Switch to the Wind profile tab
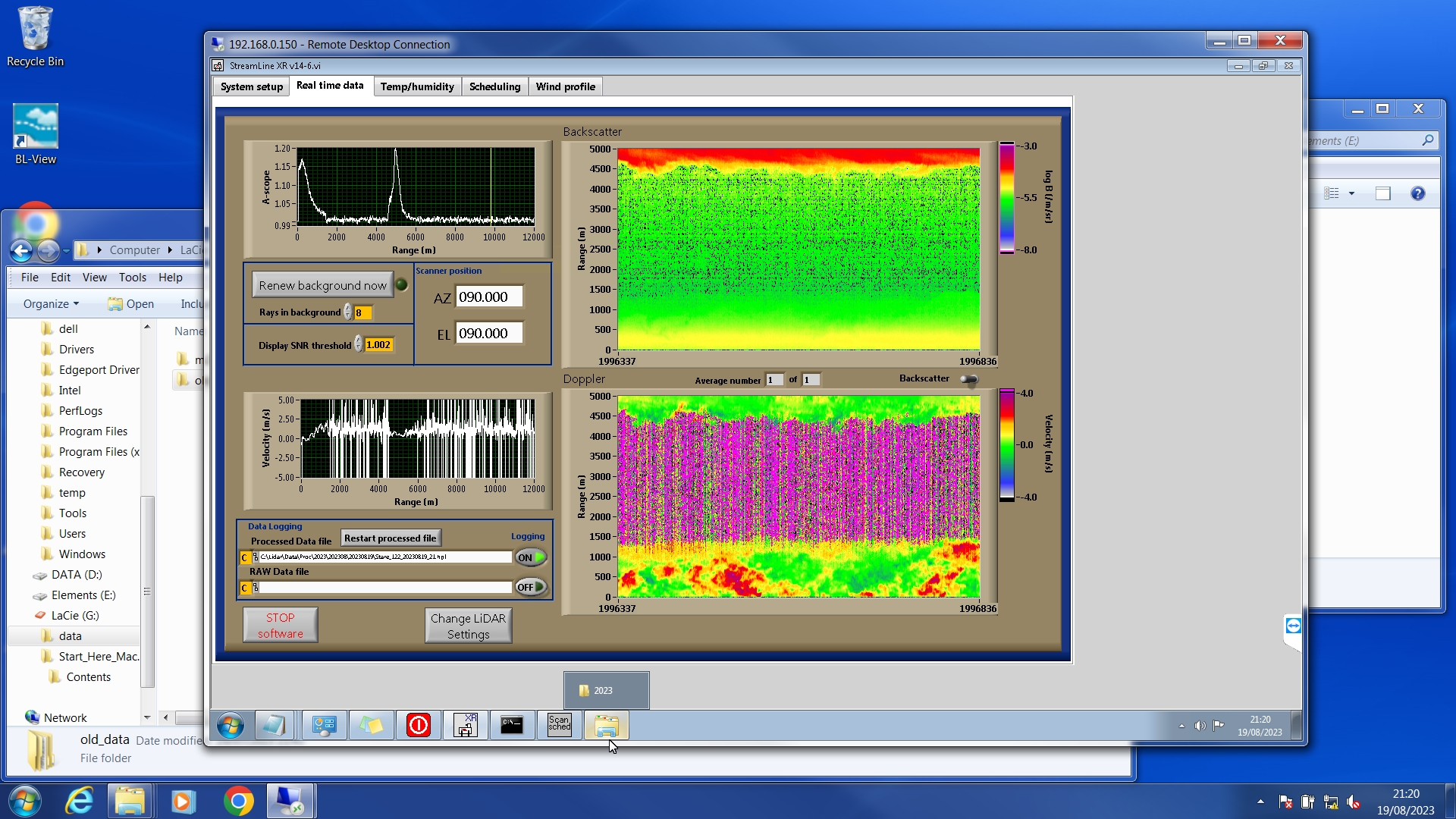This screenshot has width=1456, height=819. pos(565,86)
